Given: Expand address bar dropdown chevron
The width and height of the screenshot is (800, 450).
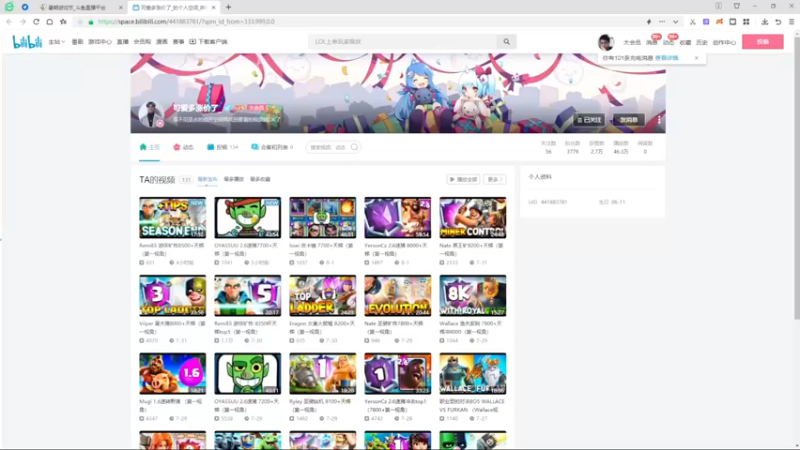Looking at the screenshot, I should pos(676,22).
